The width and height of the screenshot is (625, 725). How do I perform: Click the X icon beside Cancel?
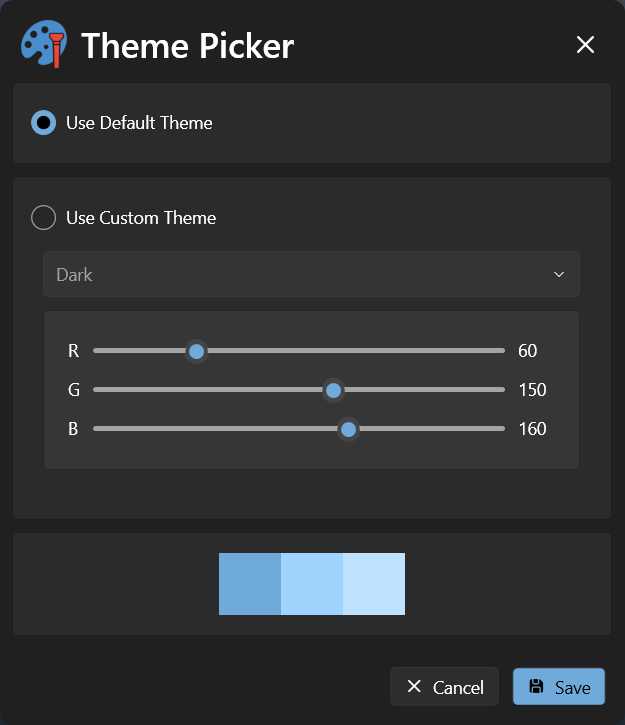(414, 687)
